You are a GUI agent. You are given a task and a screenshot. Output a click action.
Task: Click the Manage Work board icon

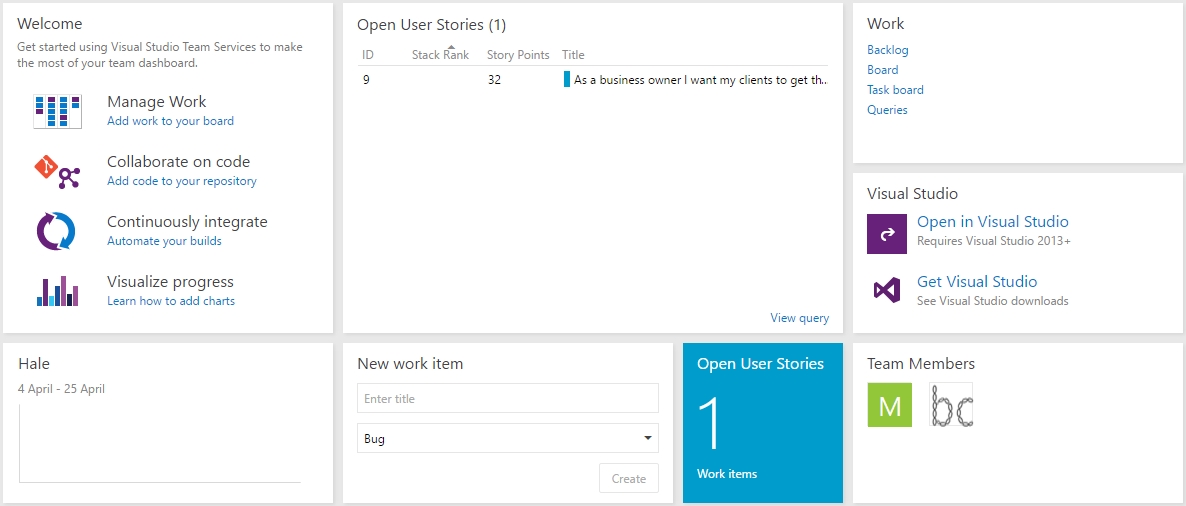pos(57,111)
